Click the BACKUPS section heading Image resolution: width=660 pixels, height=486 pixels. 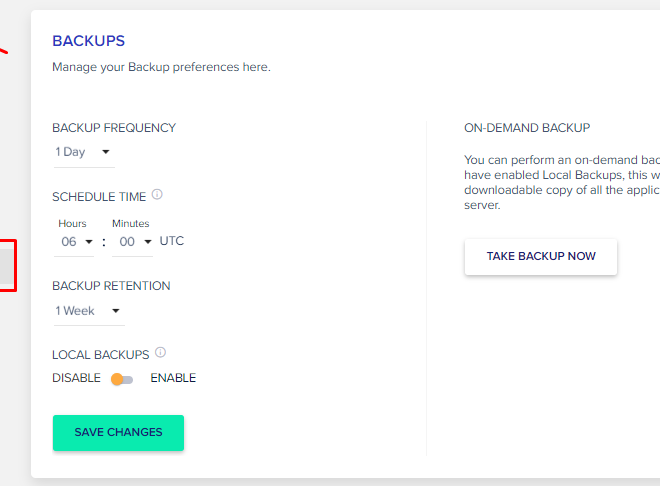[x=88, y=41]
